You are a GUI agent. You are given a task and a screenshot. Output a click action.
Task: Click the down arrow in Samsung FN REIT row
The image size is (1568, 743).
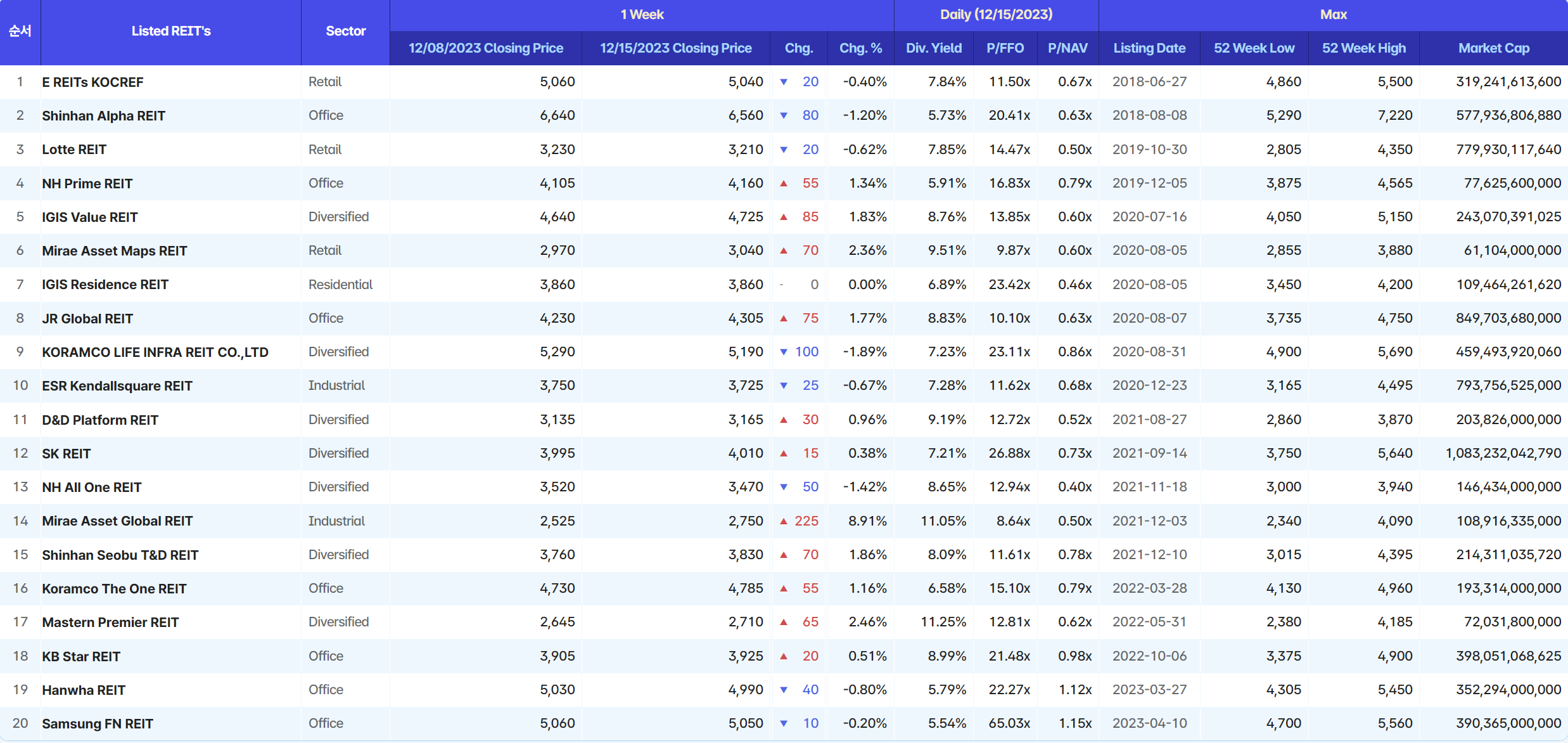pyautogui.click(x=784, y=723)
